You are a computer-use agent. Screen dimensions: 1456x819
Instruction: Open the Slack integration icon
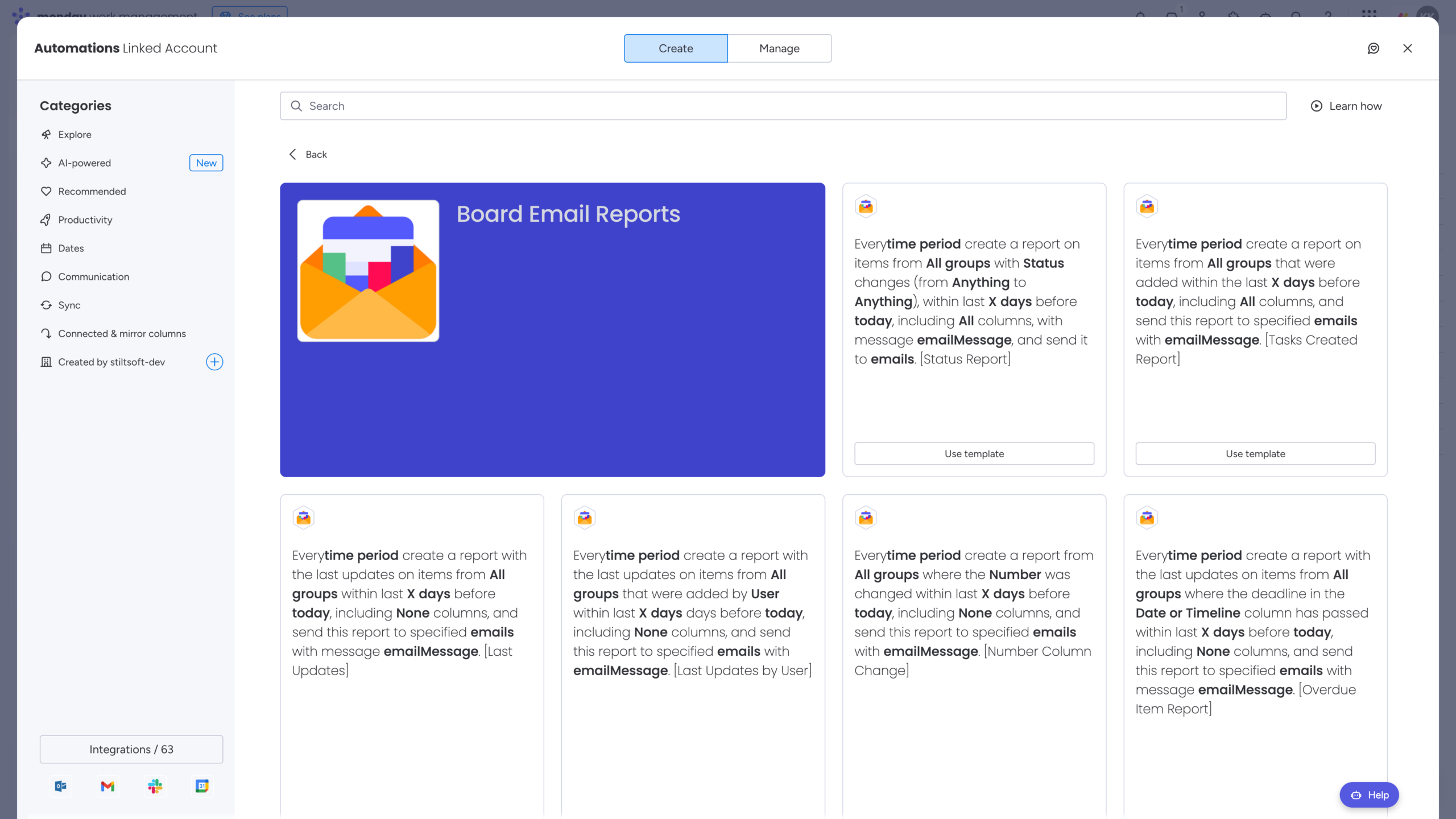tap(155, 786)
